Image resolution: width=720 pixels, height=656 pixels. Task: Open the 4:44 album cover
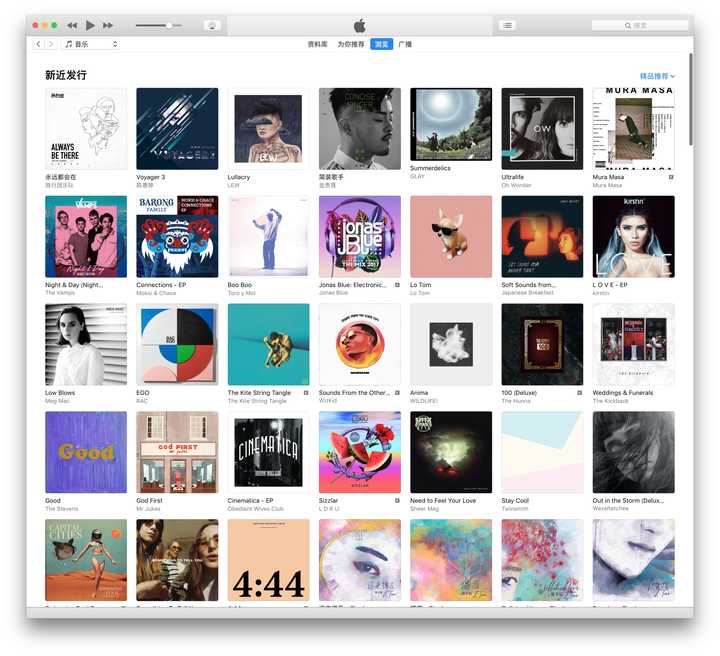pyautogui.click(x=269, y=561)
